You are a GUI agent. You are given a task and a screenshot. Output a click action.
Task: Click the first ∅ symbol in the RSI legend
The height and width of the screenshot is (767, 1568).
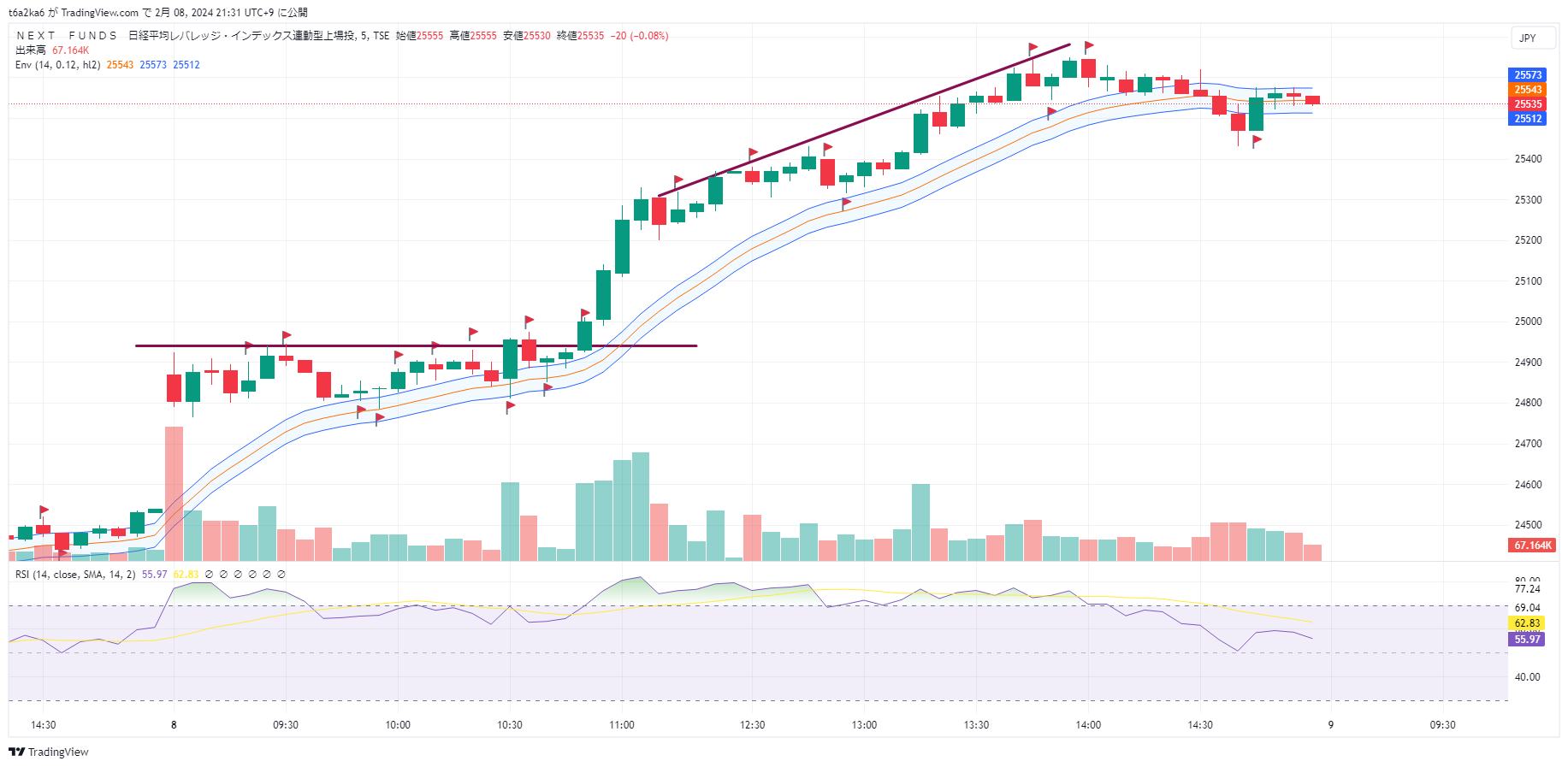209,575
